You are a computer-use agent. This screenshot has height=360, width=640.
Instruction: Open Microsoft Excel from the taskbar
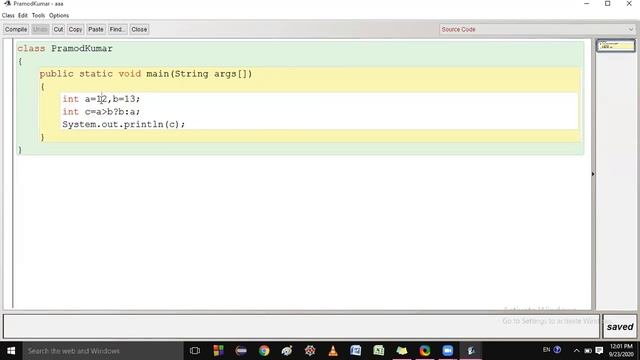point(379,351)
